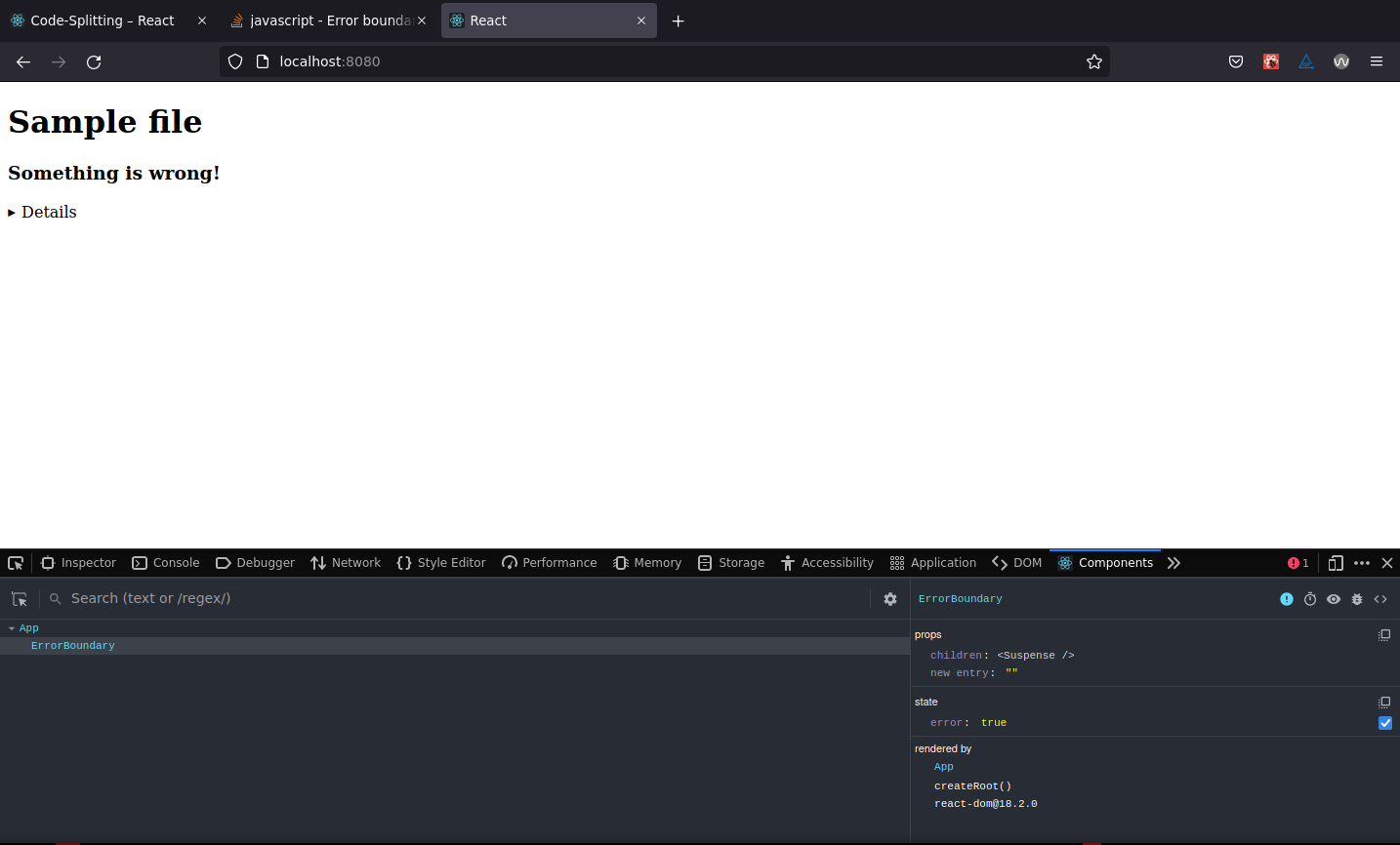Image resolution: width=1400 pixels, height=845 pixels.
Task: Open the blue triangle extension icon
Action: click(x=1306, y=61)
